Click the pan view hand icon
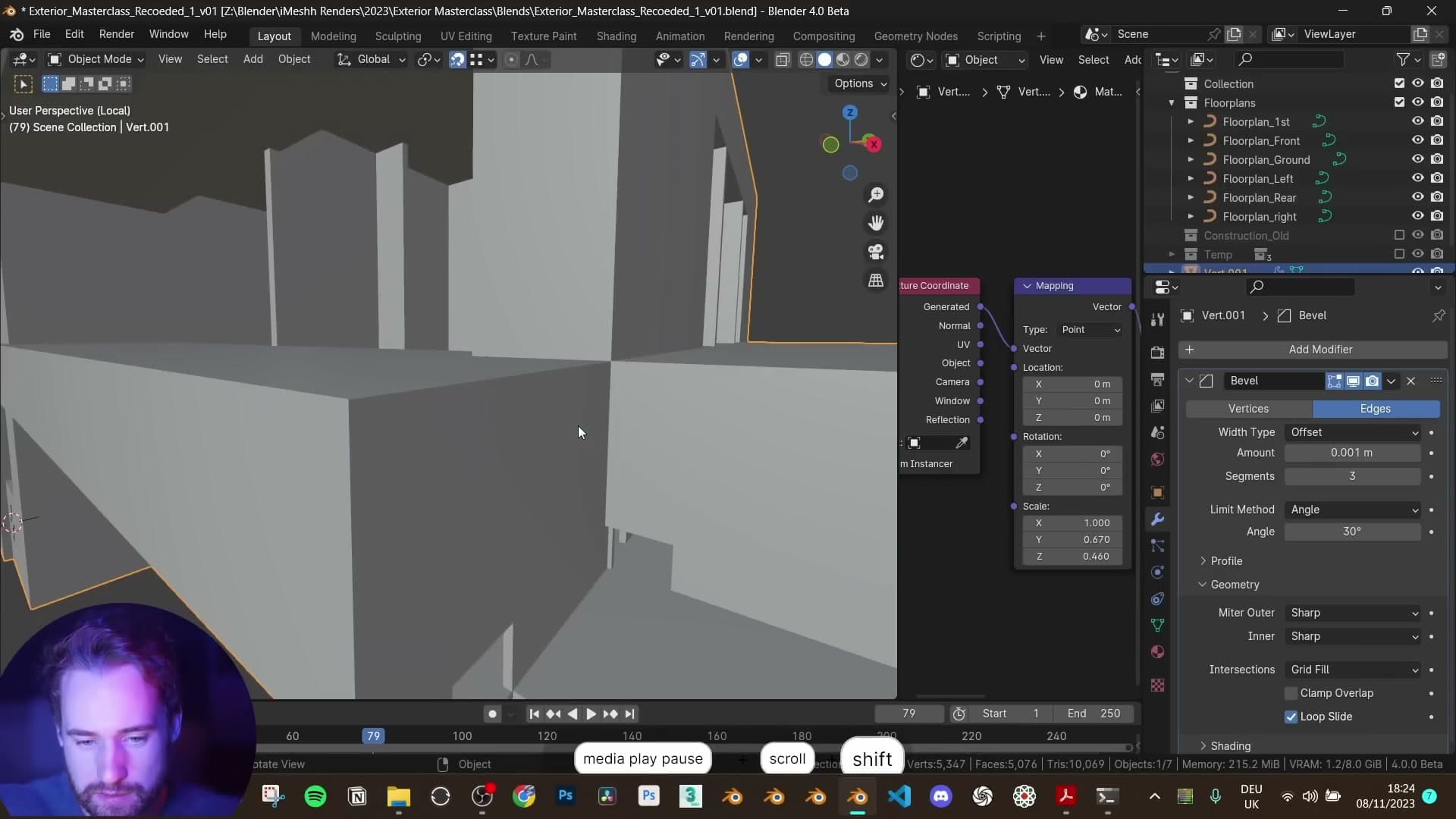This screenshot has height=819, width=1456. (x=876, y=223)
